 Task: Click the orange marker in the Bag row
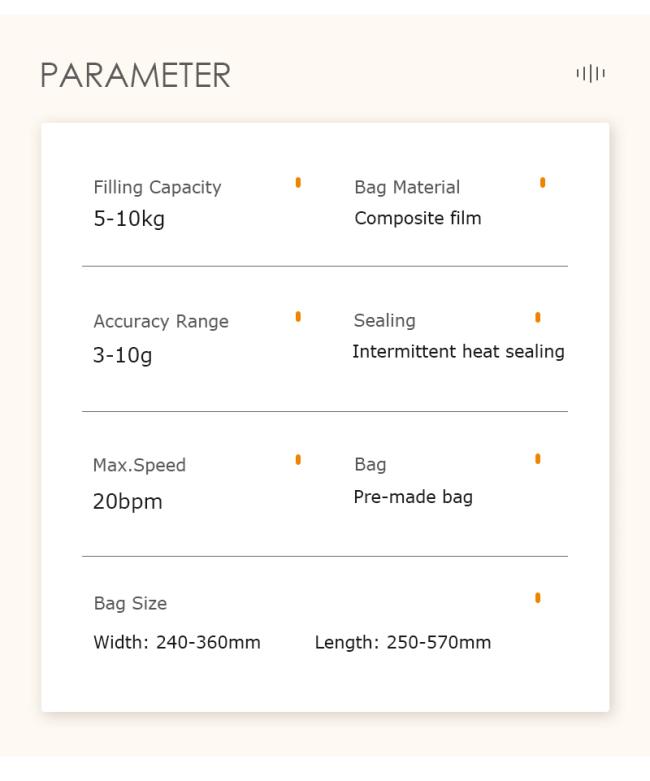pos(537,459)
